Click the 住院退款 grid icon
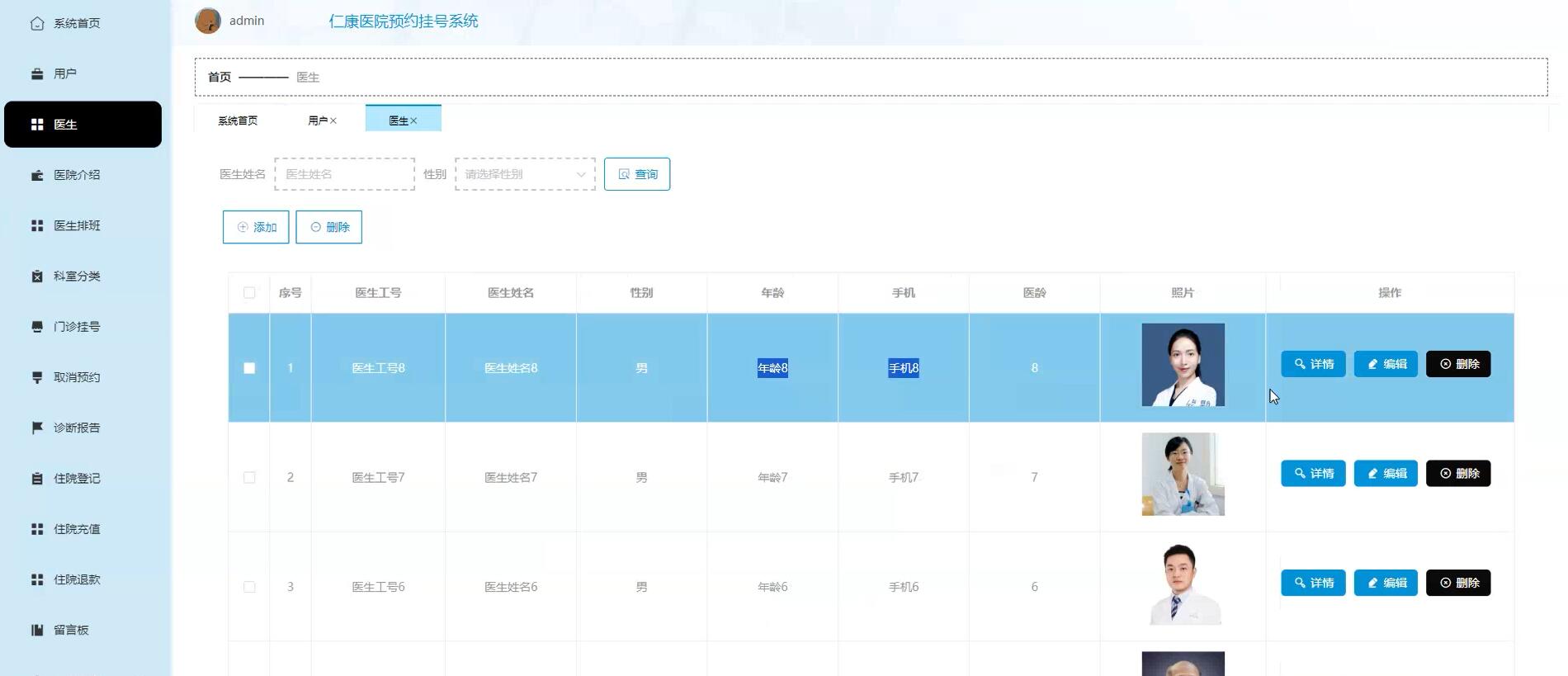 point(37,579)
